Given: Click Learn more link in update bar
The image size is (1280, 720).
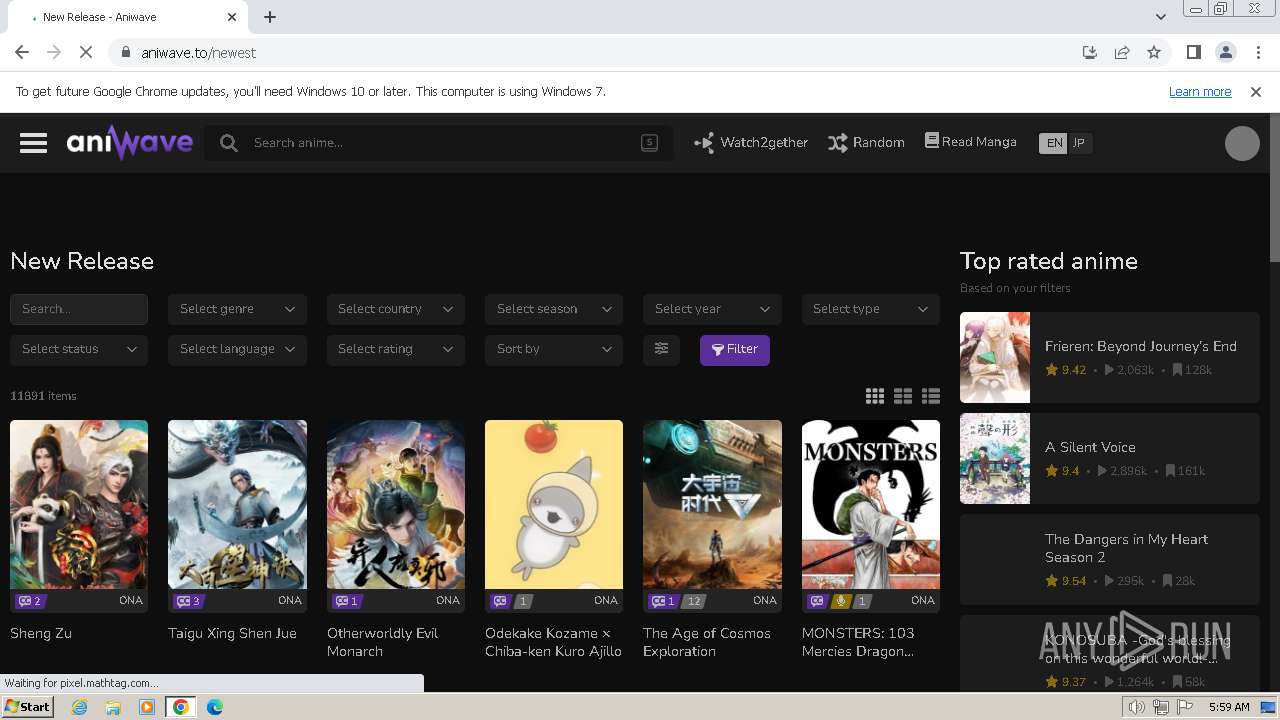Looking at the screenshot, I should pos(1200,91).
